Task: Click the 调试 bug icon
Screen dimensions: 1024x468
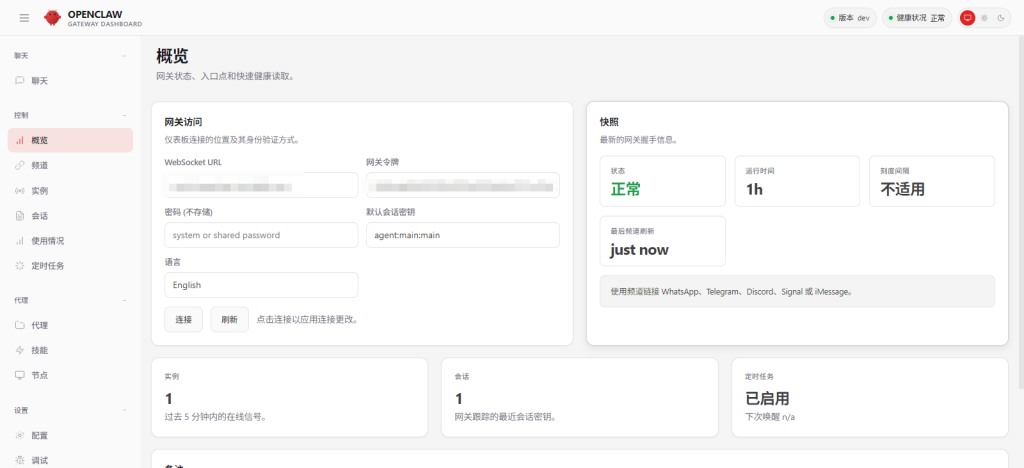Action: (x=20, y=460)
